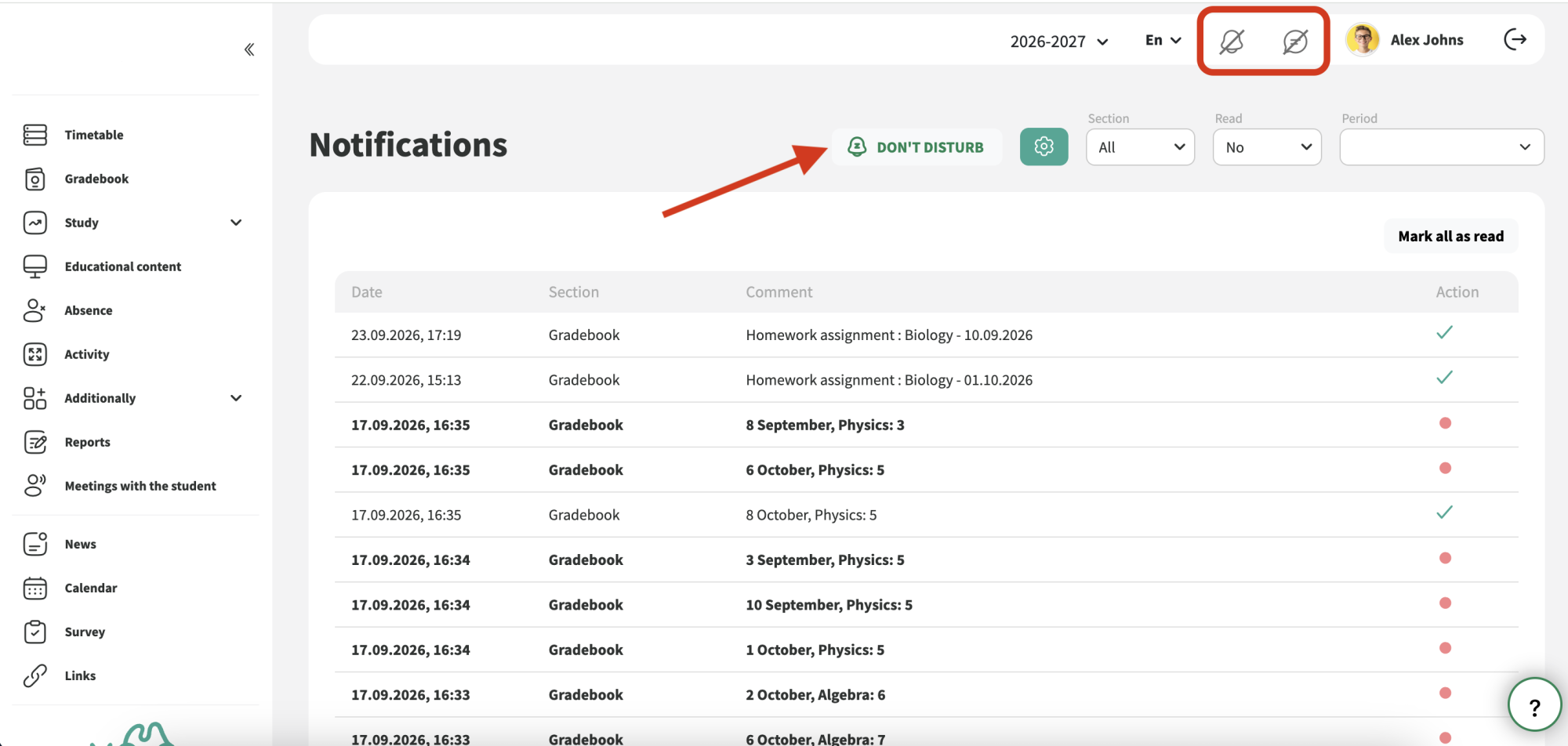Expand the Study menu chevron
1568x746 pixels.
point(236,223)
